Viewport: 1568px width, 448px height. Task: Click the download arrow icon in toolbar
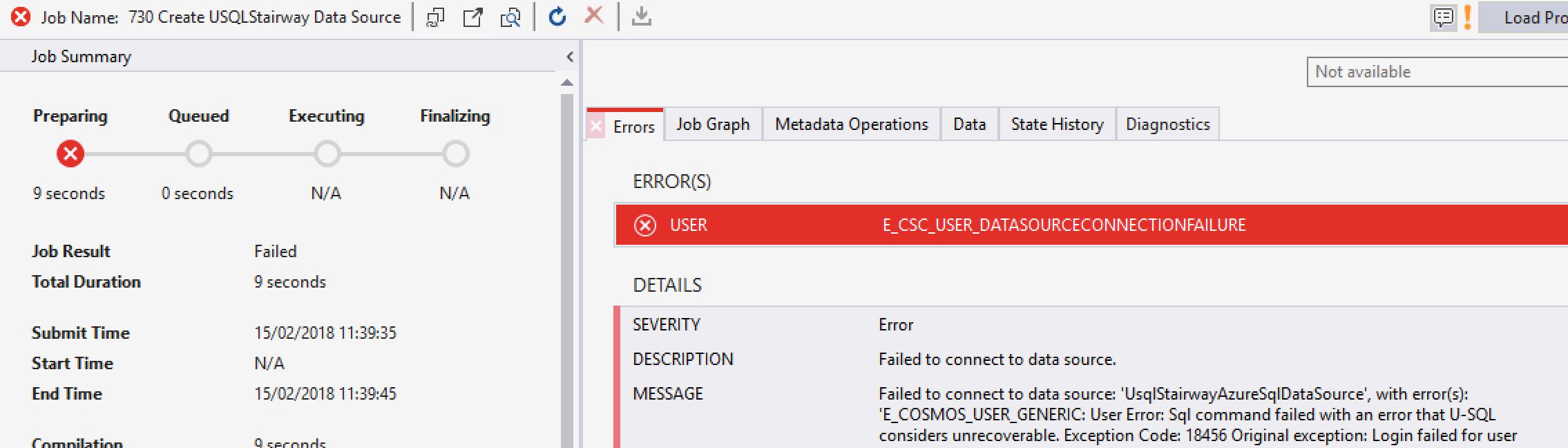point(642,17)
